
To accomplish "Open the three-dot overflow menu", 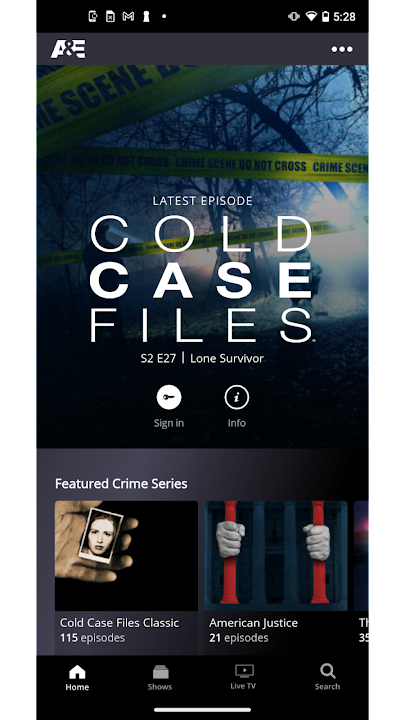I will pyautogui.click(x=342, y=49).
